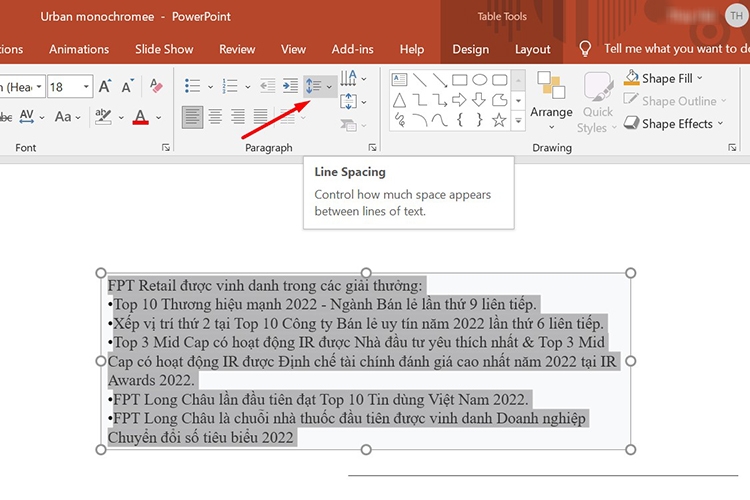Click the Change Case Aa icon

click(x=63, y=117)
